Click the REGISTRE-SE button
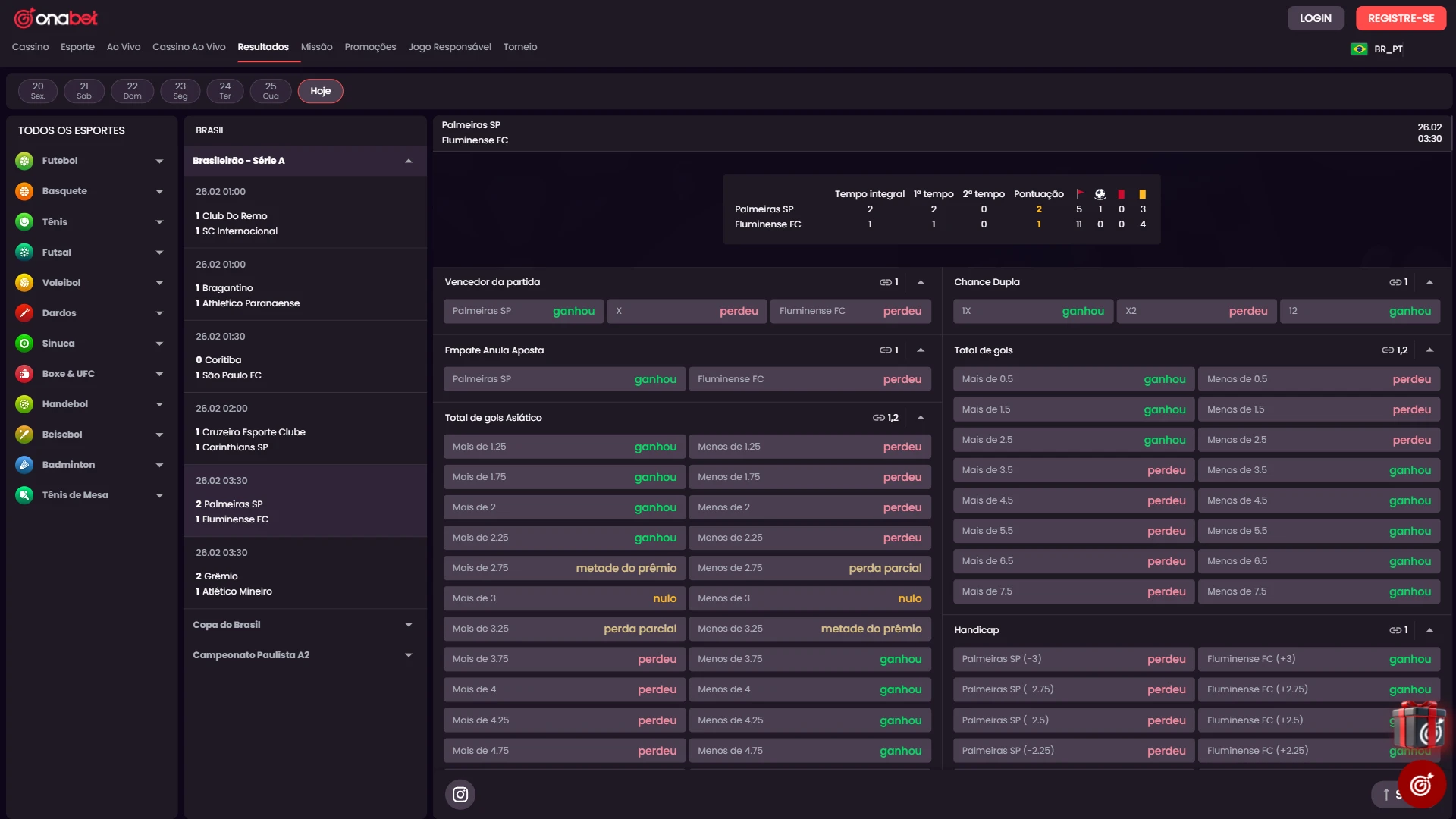The image size is (1456, 819). pyautogui.click(x=1401, y=18)
